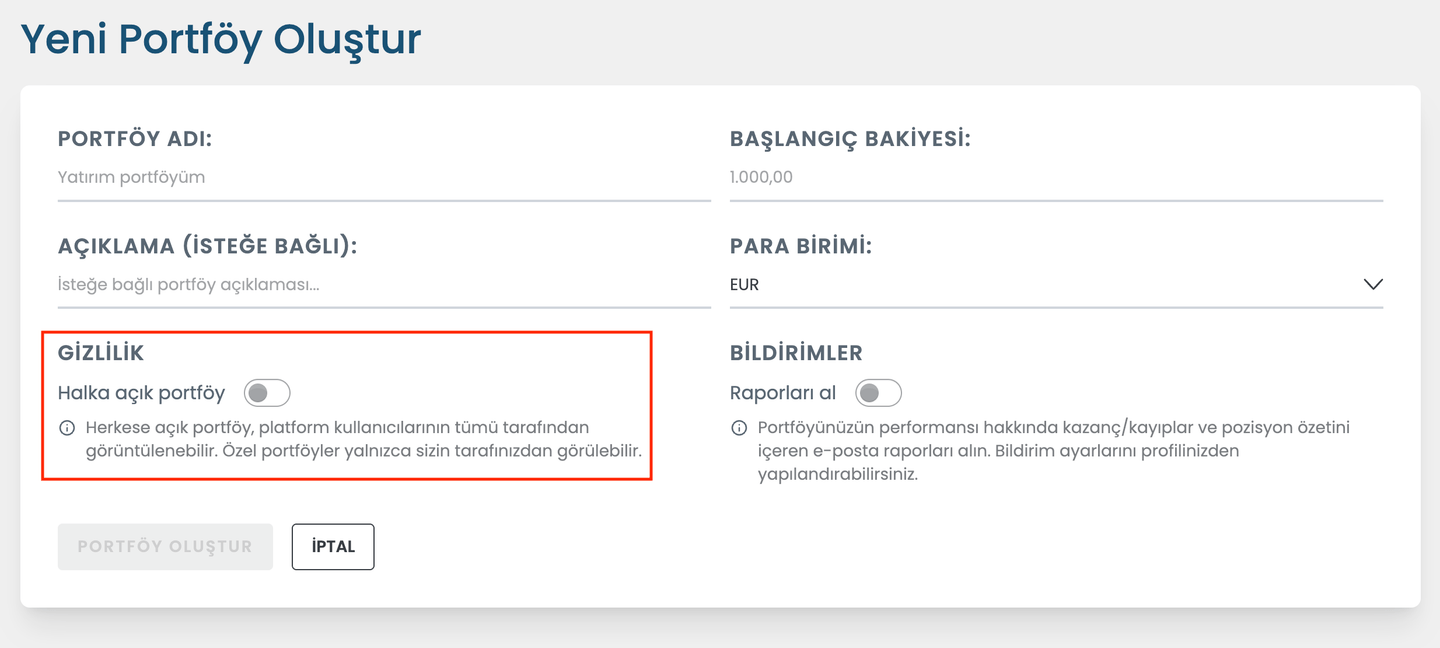Click the GİZLİLİK section heading
Image resolution: width=1440 pixels, height=648 pixels.
click(101, 352)
